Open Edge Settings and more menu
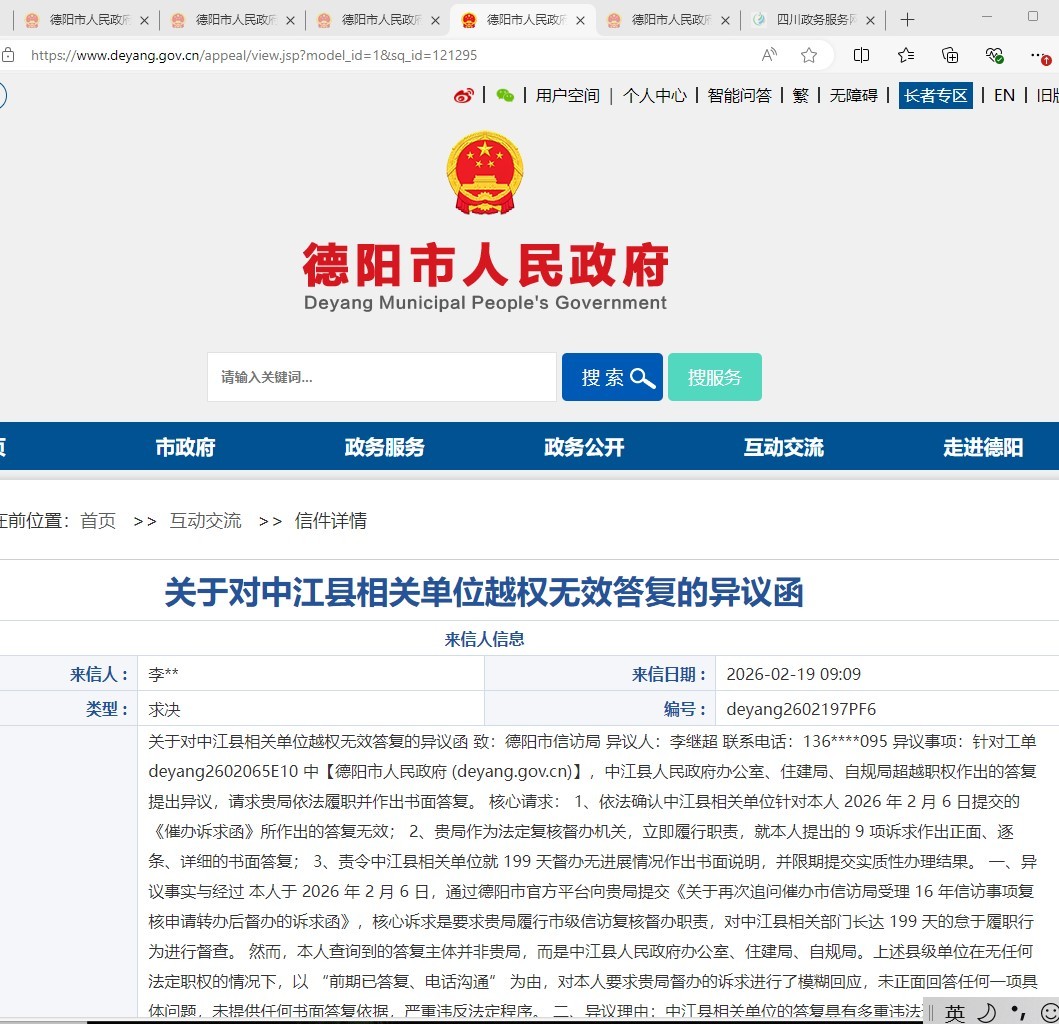1059x1024 pixels. [1040, 55]
